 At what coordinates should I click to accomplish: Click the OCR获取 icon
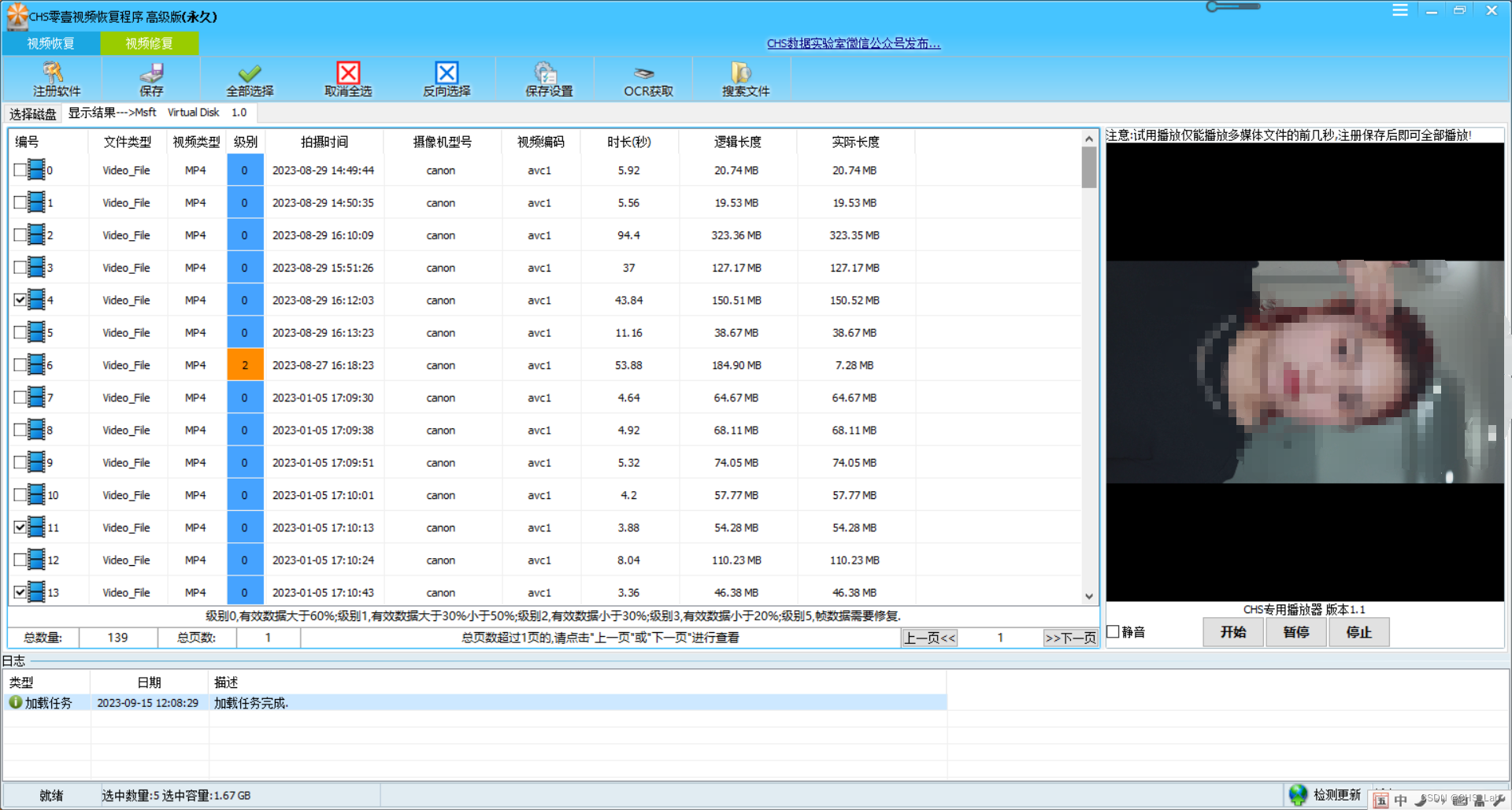pos(644,73)
